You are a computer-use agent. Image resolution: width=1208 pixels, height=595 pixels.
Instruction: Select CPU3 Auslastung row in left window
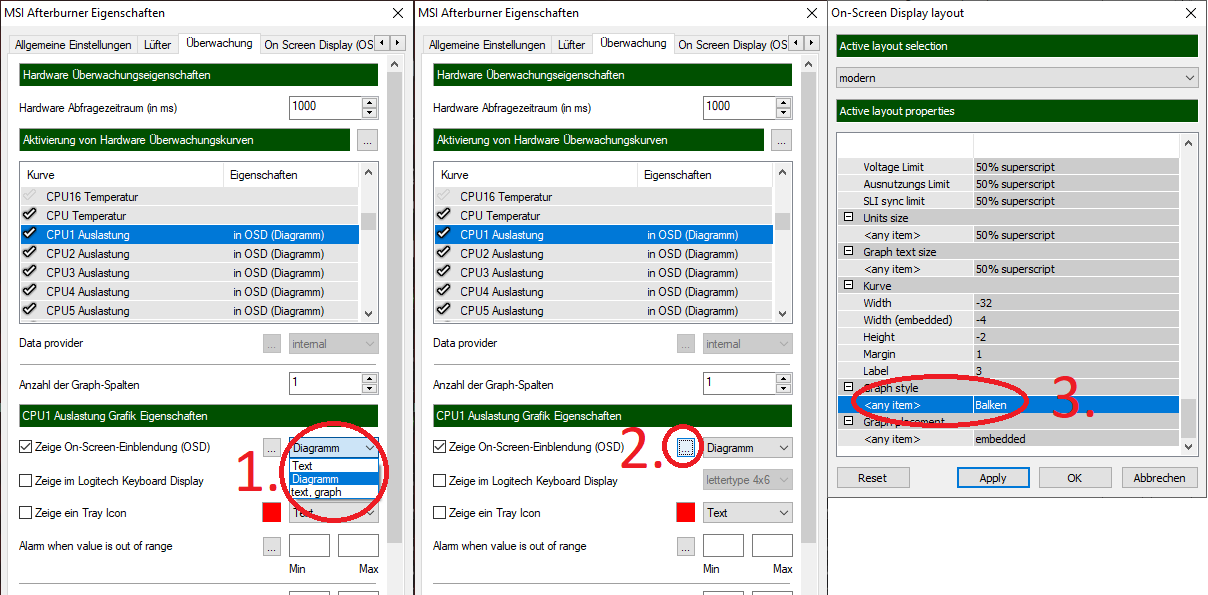point(189,272)
